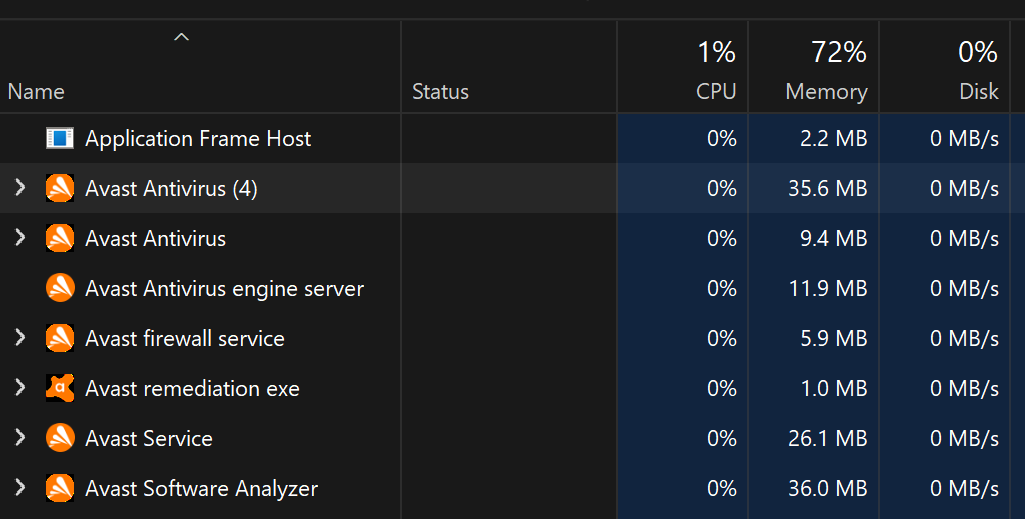This screenshot has width=1025, height=519.
Task: Click the Avast remediation exe icon
Action: [59, 388]
